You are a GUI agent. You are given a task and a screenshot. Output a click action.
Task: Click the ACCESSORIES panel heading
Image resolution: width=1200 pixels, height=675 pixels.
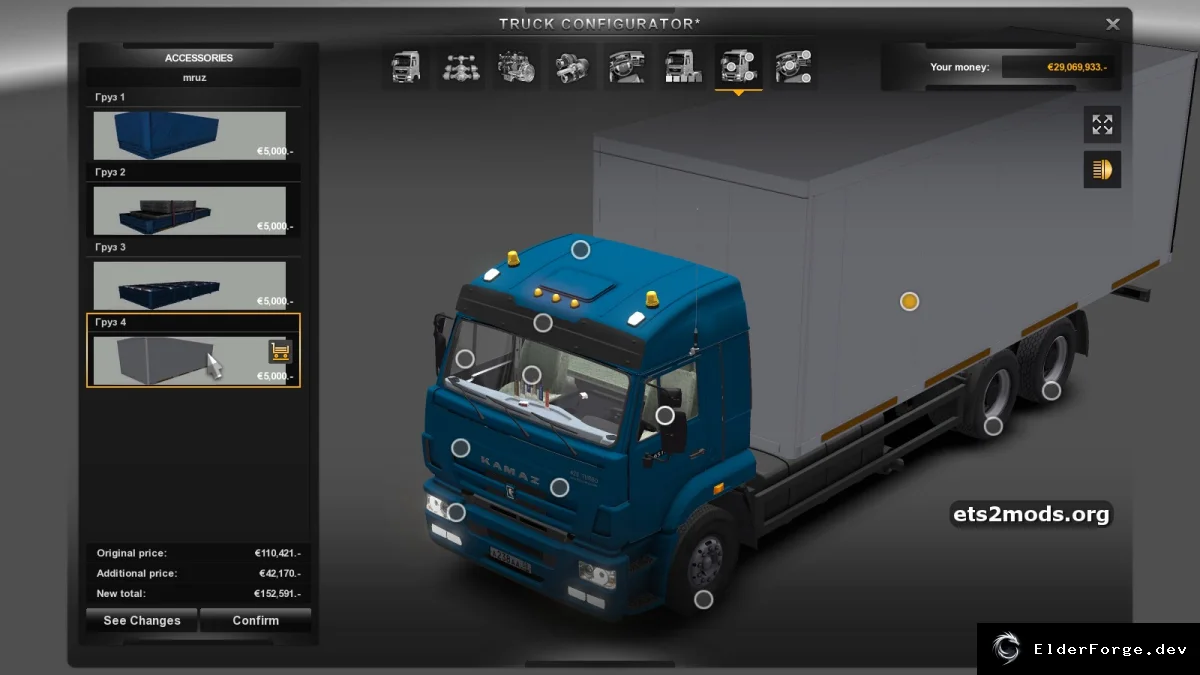coord(199,58)
